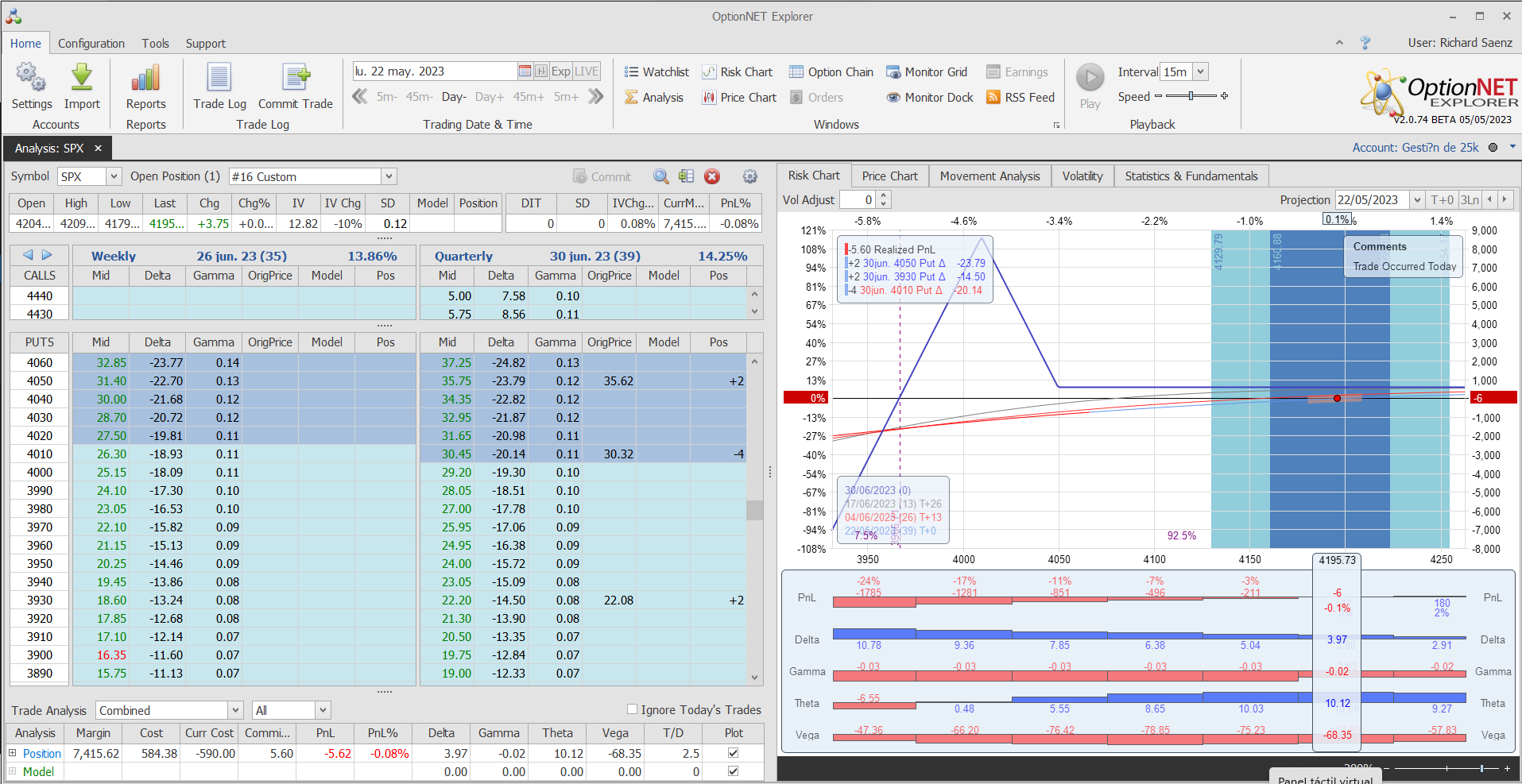Uncheck the Position row Plot checkbox
The width and height of the screenshot is (1522, 784).
[733, 753]
